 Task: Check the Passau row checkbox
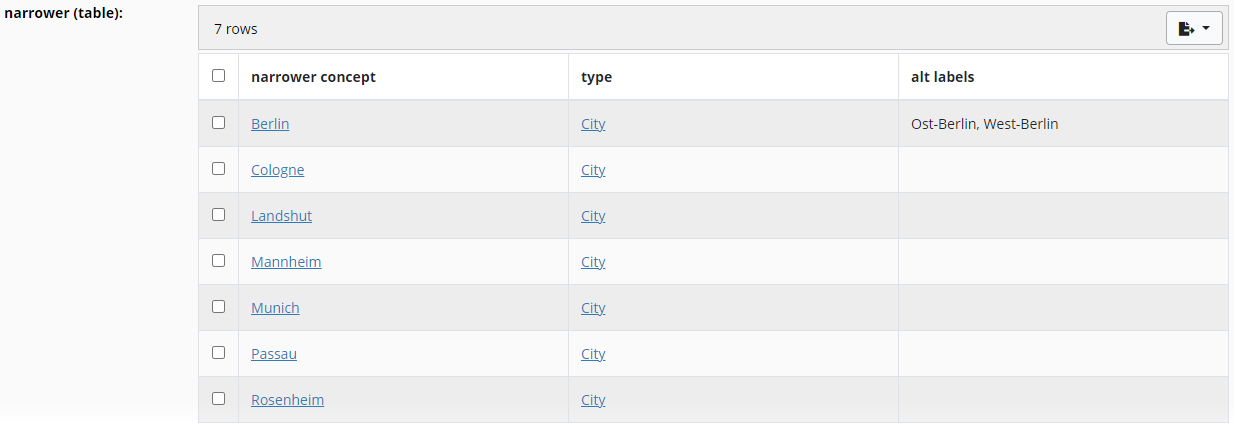219,353
